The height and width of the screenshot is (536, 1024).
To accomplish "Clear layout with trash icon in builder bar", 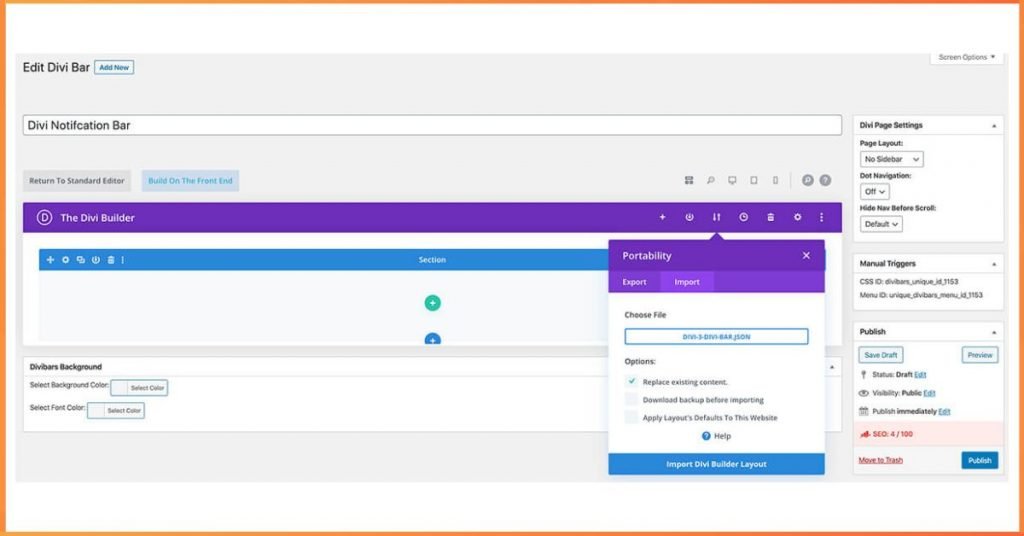I will click(771, 217).
